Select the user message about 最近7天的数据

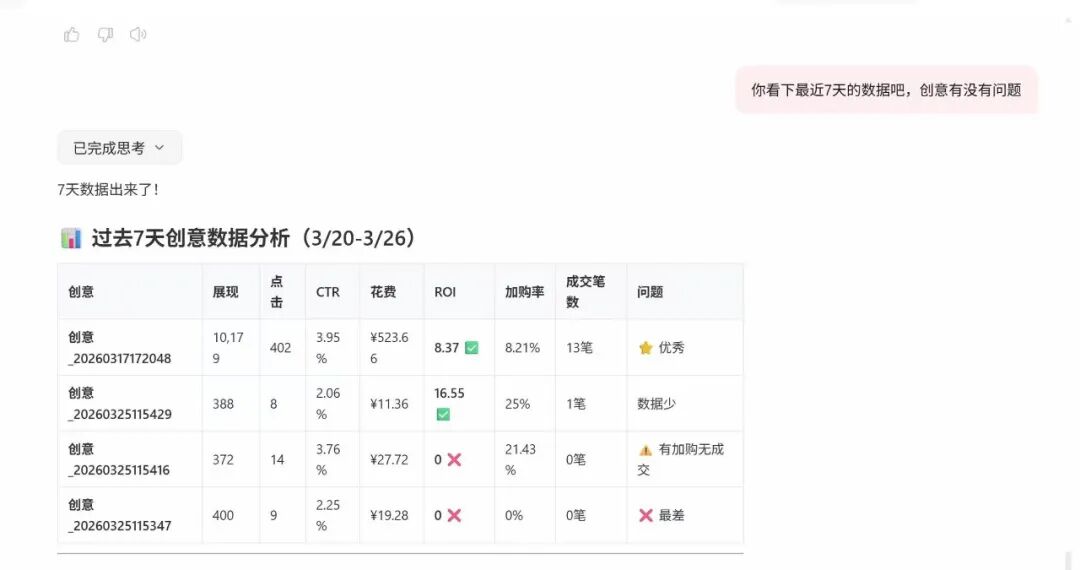click(x=886, y=90)
